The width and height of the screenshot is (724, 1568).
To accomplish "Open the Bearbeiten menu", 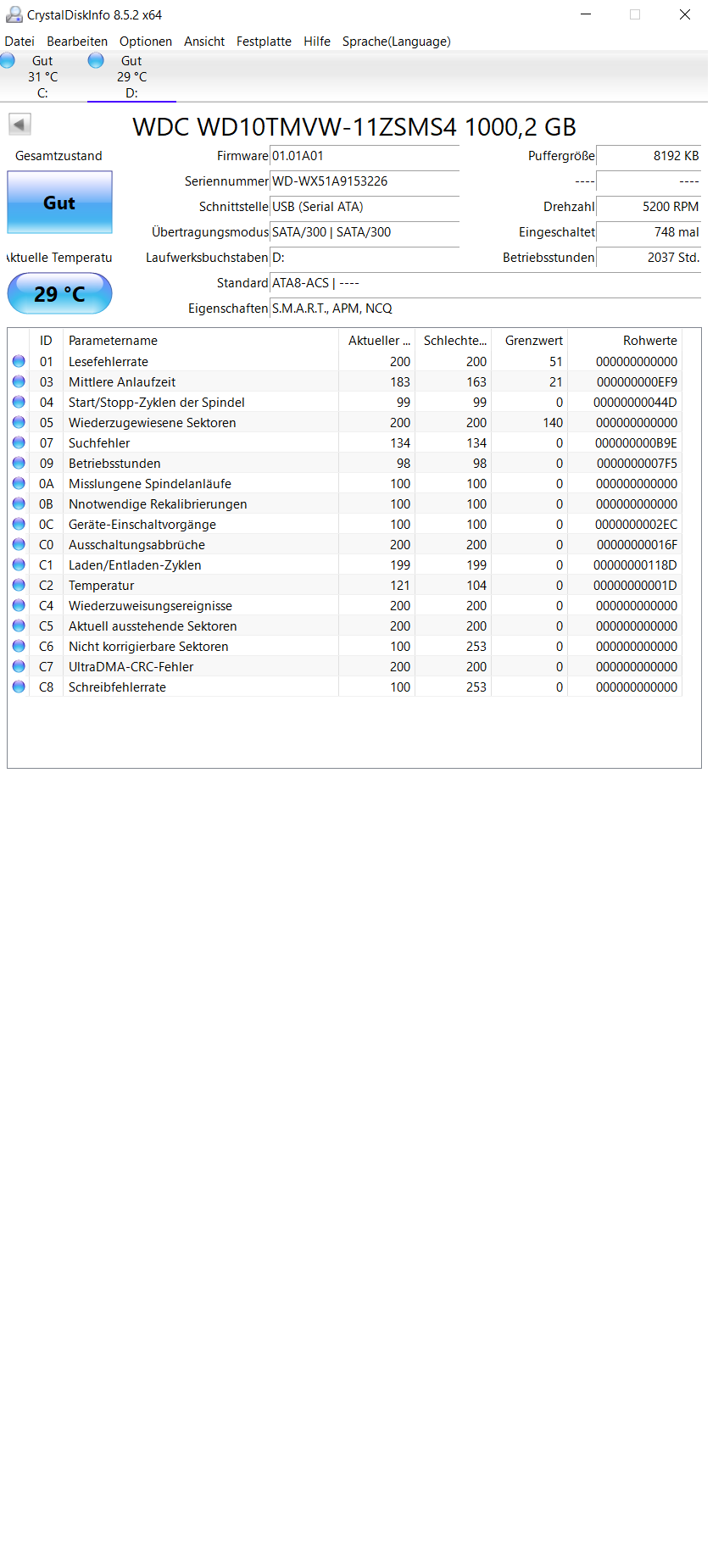I will click(x=77, y=41).
